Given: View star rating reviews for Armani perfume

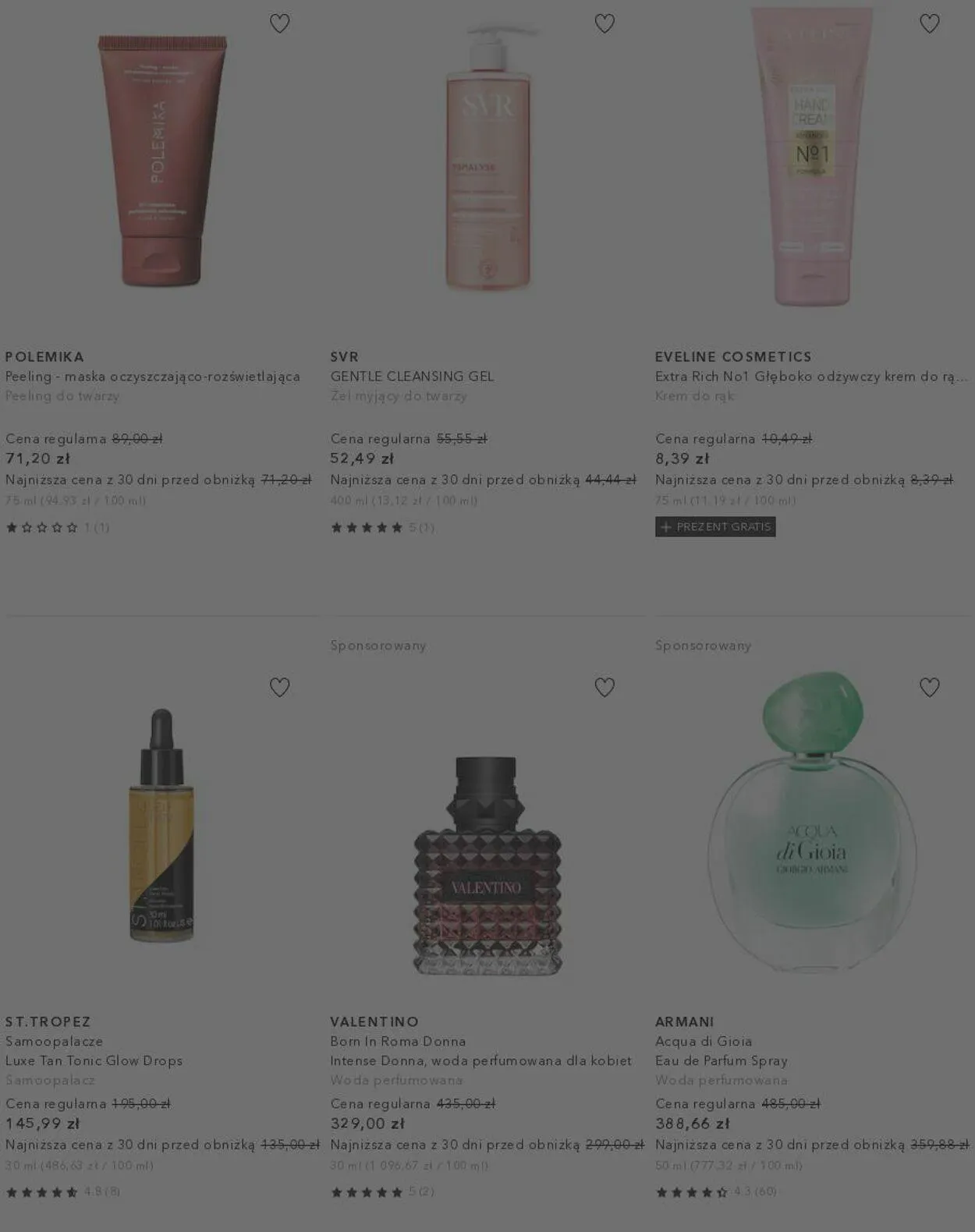Looking at the screenshot, I should (715, 1191).
